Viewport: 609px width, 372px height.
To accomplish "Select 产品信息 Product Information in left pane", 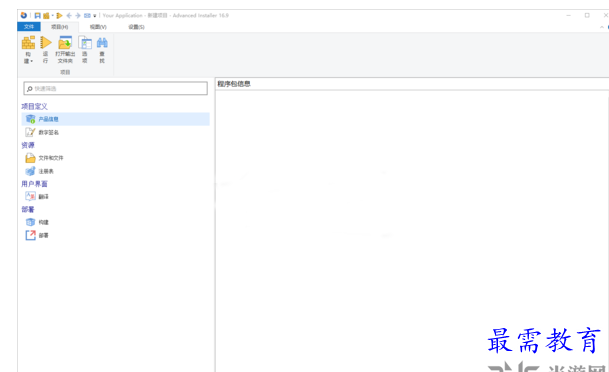I will [115, 119].
